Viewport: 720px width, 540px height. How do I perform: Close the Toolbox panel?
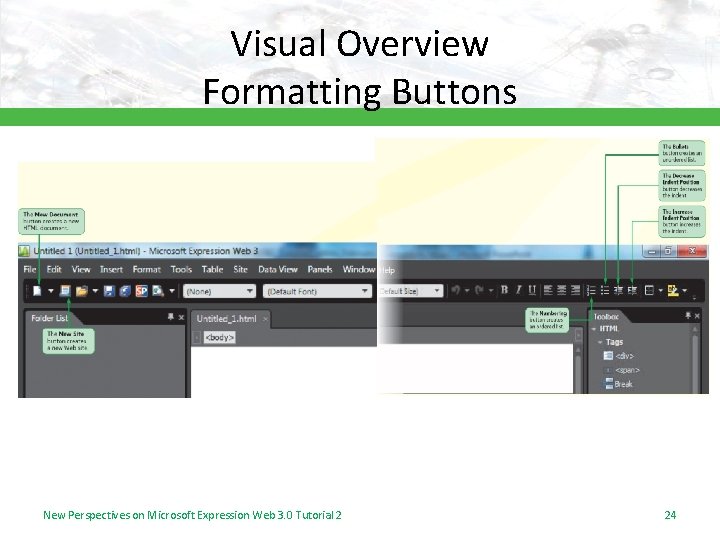[698, 316]
